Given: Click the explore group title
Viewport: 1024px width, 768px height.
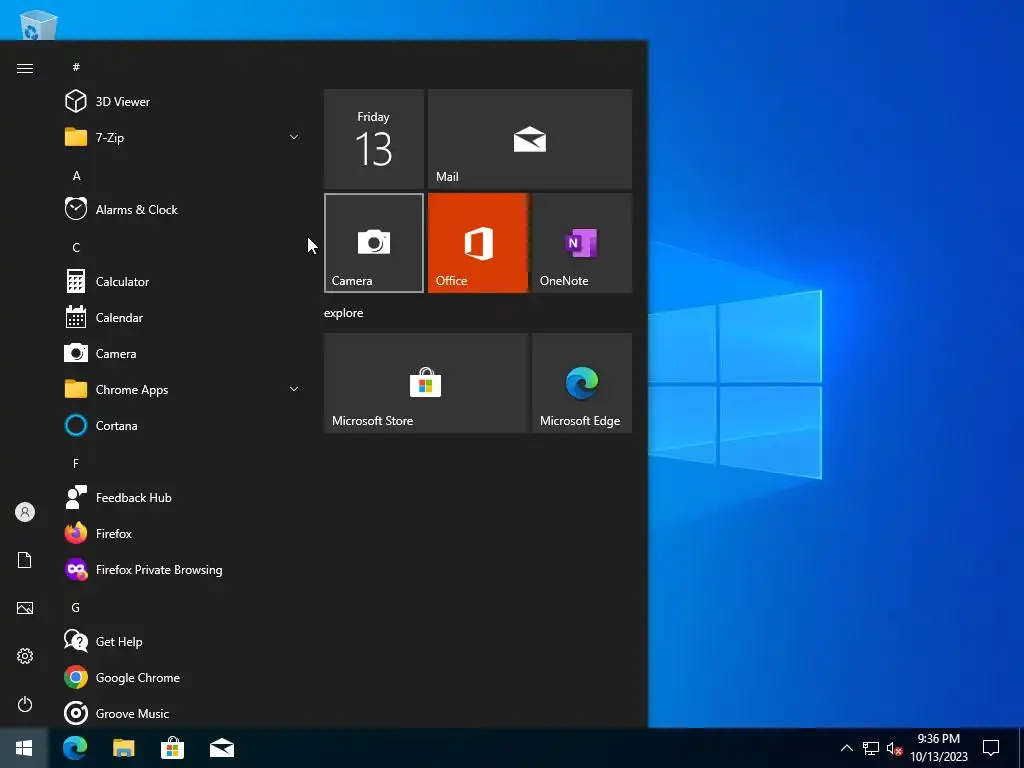Looking at the screenshot, I should pyautogui.click(x=344, y=313).
